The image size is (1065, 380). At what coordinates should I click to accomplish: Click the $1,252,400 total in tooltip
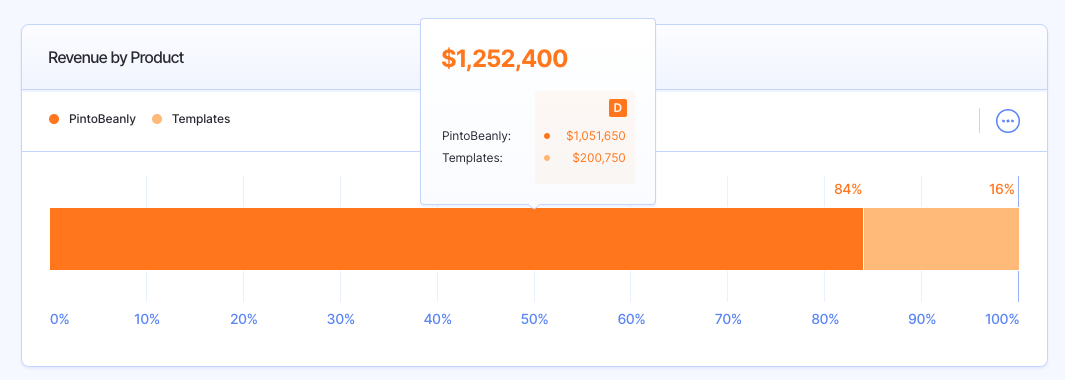504,58
